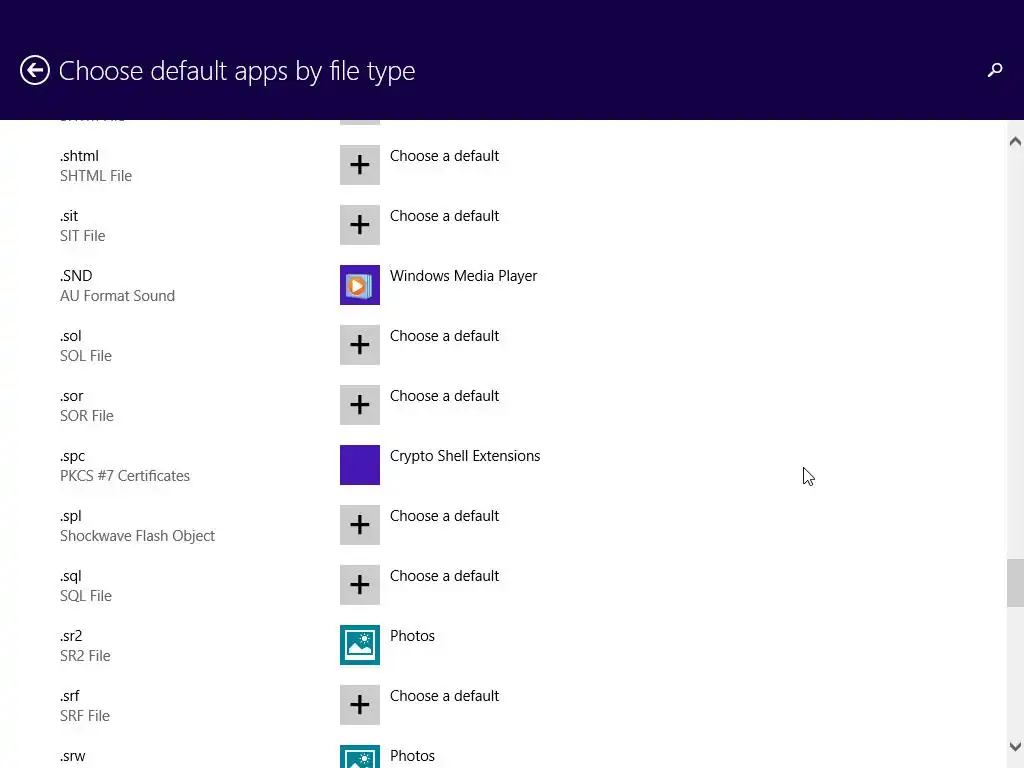Click the back arrow button
The width and height of the screenshot is (1024, 768).
[x=35, y=71]
